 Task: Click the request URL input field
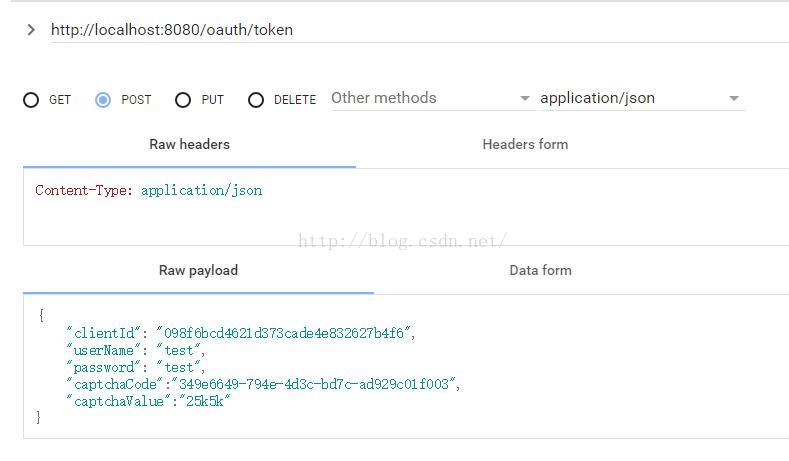(419, 30)
